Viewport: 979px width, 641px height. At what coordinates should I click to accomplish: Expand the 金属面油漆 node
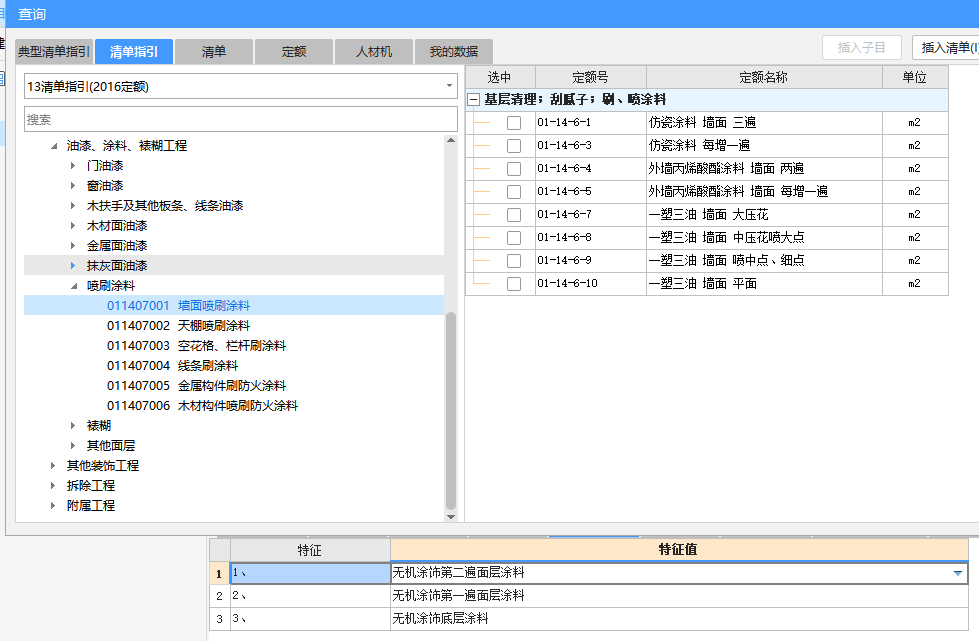coord(73,246)
